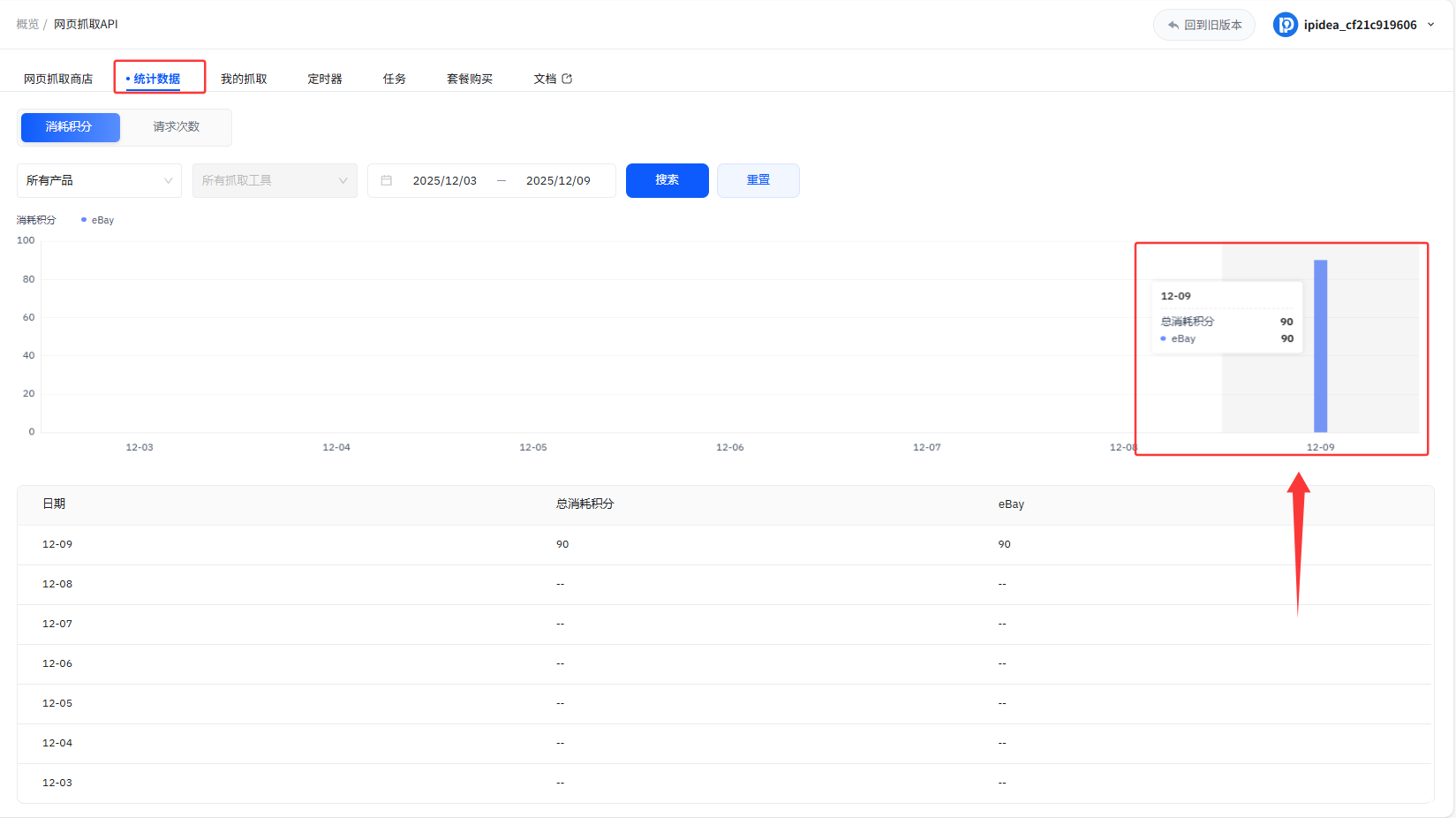Image resolution: width=1456 pixels, height=818 pixels.
Task: Switch to 消耗积分 view
Action: 71,127
